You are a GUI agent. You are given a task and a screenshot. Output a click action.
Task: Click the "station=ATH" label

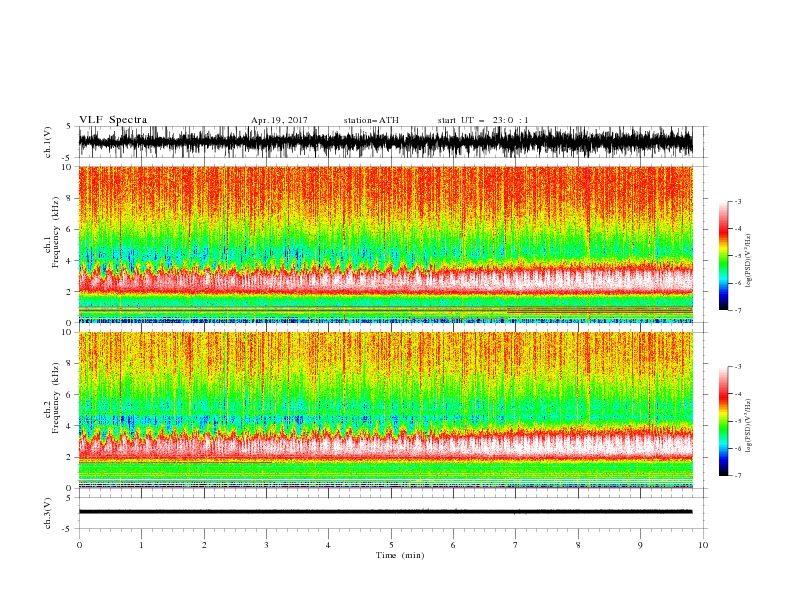pos(371,120)
